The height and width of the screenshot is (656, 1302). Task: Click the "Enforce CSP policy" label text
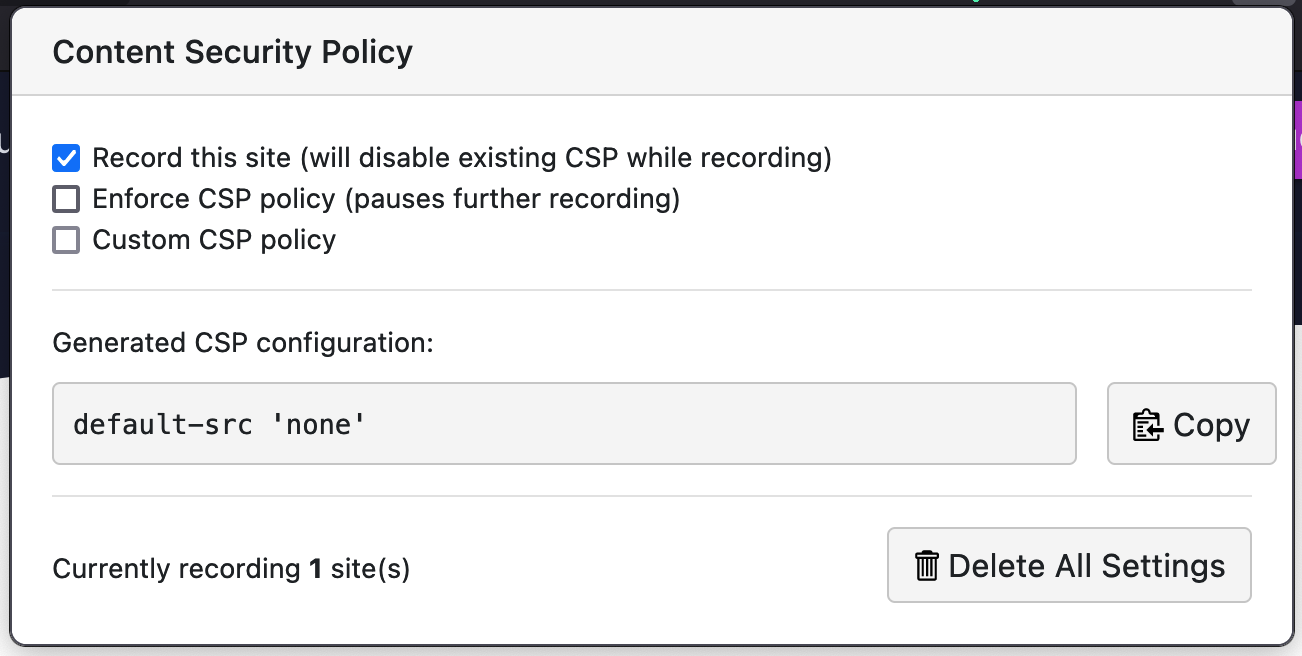pyautogui.click(x=213, y=199)
